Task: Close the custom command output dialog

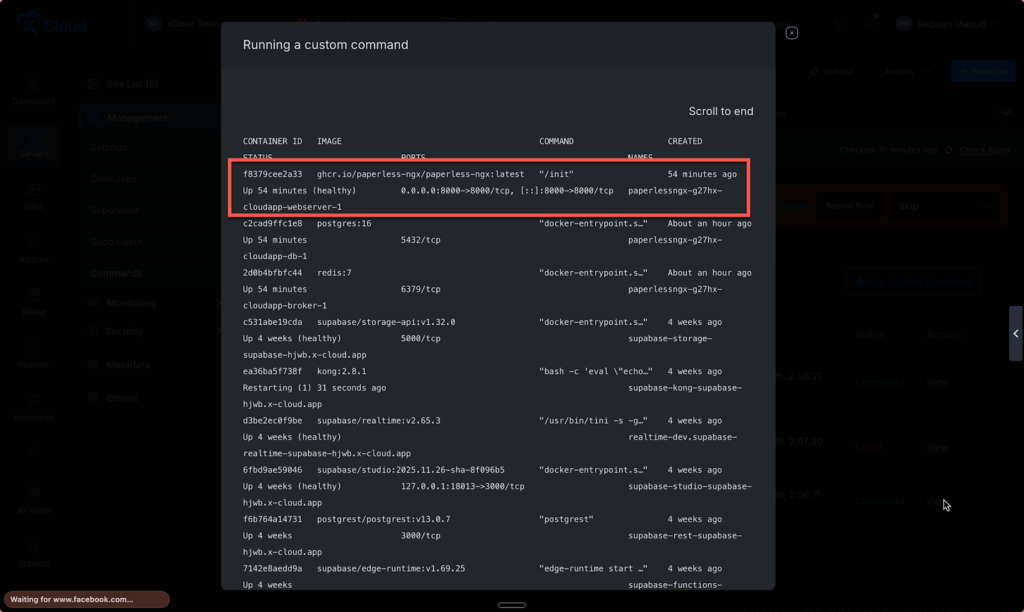Action: (792, 33)
